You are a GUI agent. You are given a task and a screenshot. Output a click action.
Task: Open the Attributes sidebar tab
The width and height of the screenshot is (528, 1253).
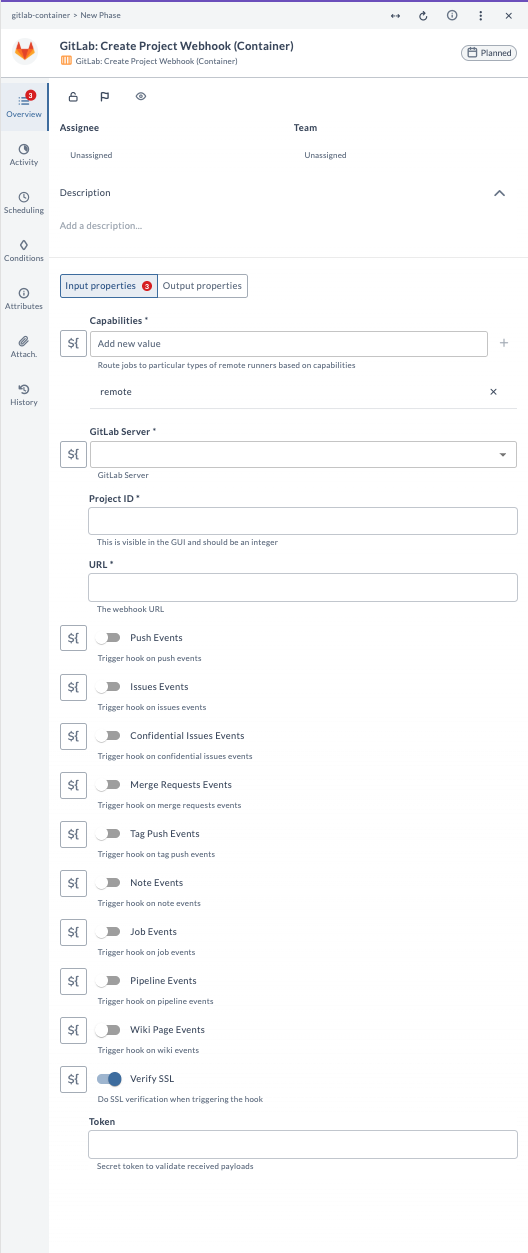pyautogui.click(x=24, y=298)
